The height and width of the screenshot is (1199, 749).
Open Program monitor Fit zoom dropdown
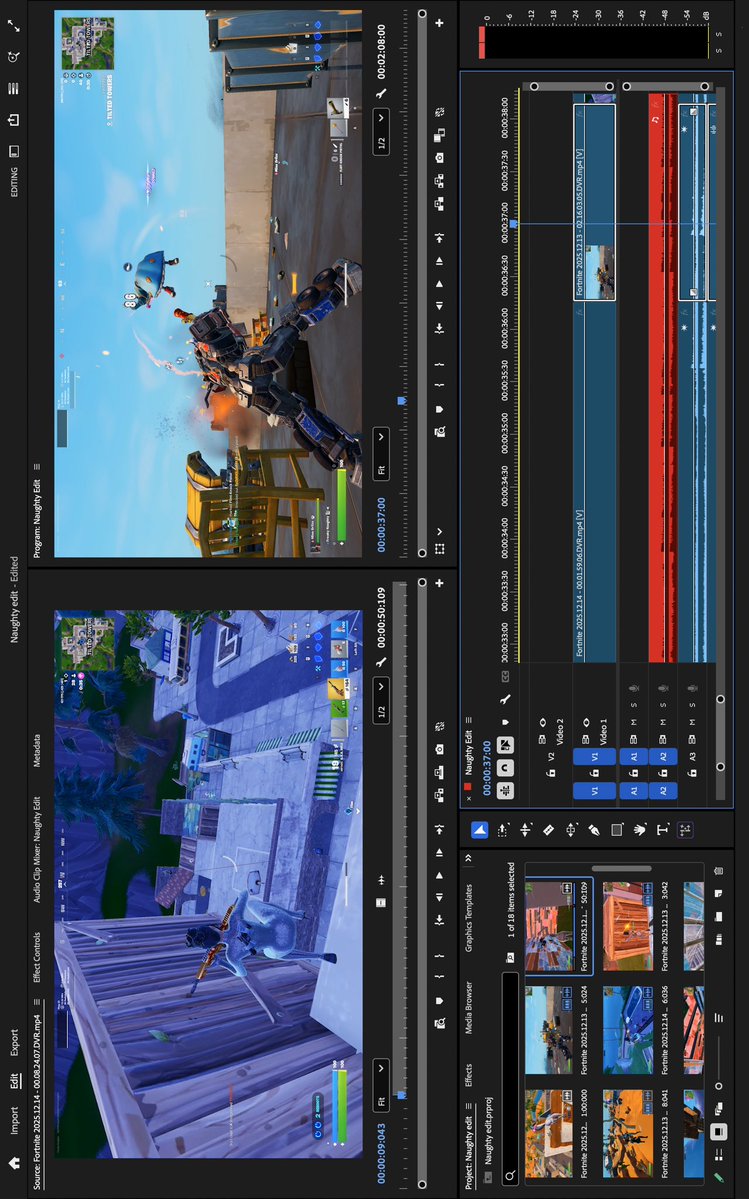click(381, 455)
